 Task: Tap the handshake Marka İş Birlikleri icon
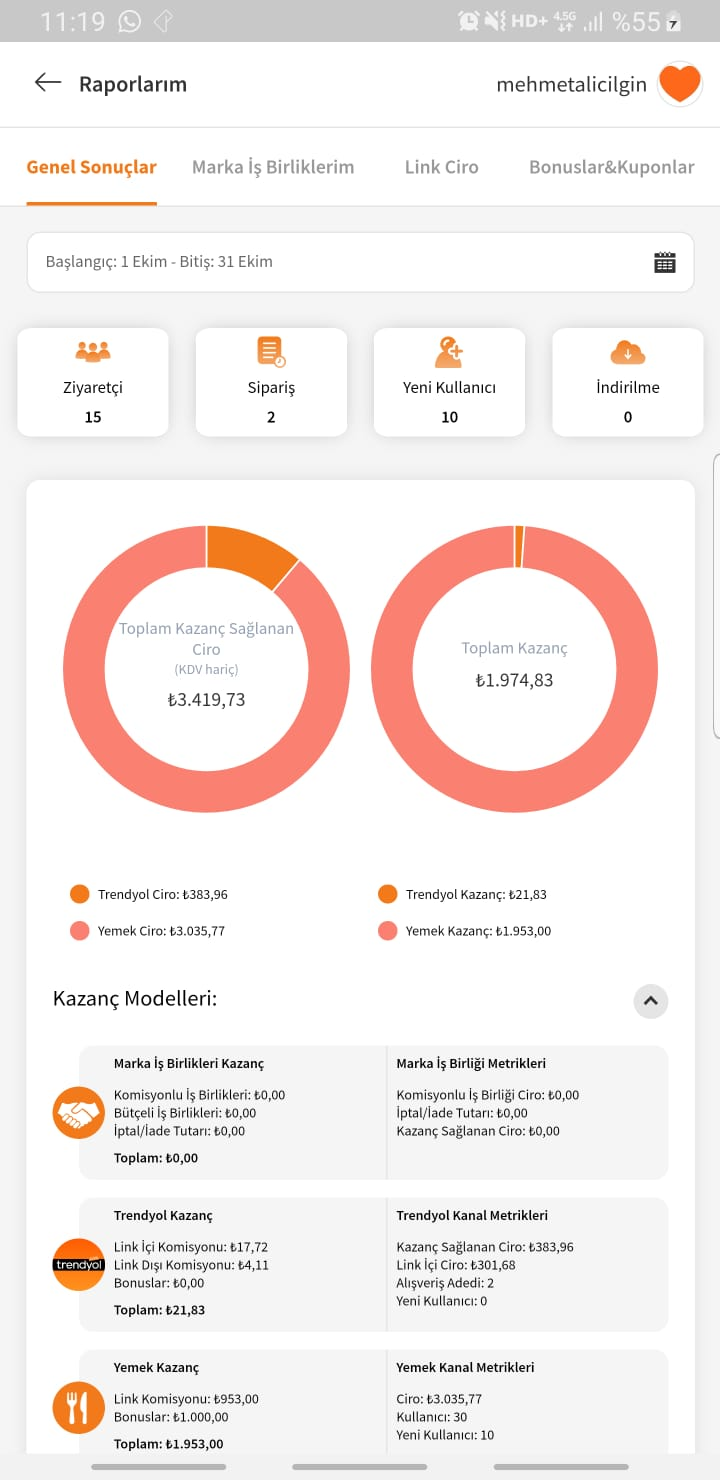click(78, 1112)
